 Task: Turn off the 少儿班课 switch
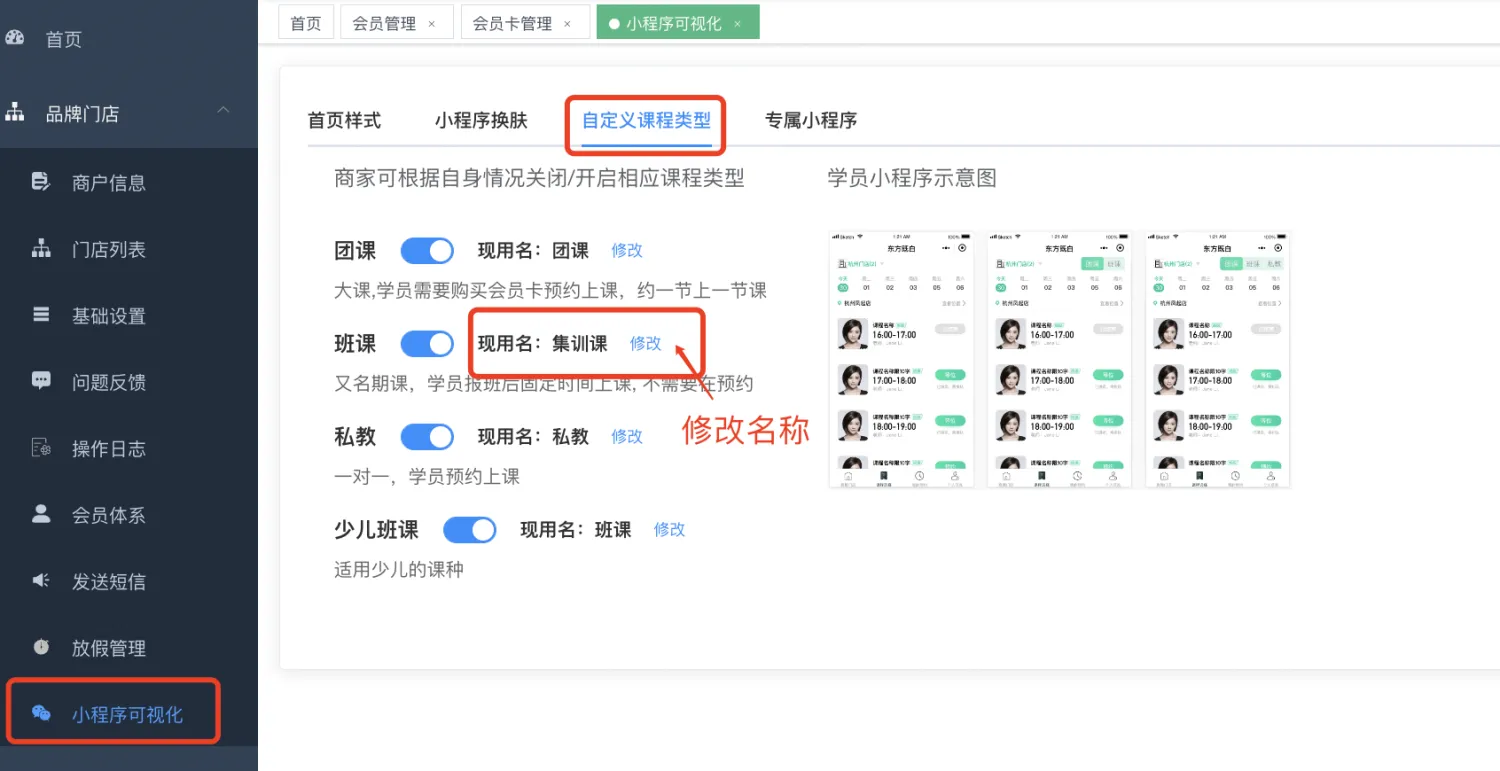(x=469, y=530)
